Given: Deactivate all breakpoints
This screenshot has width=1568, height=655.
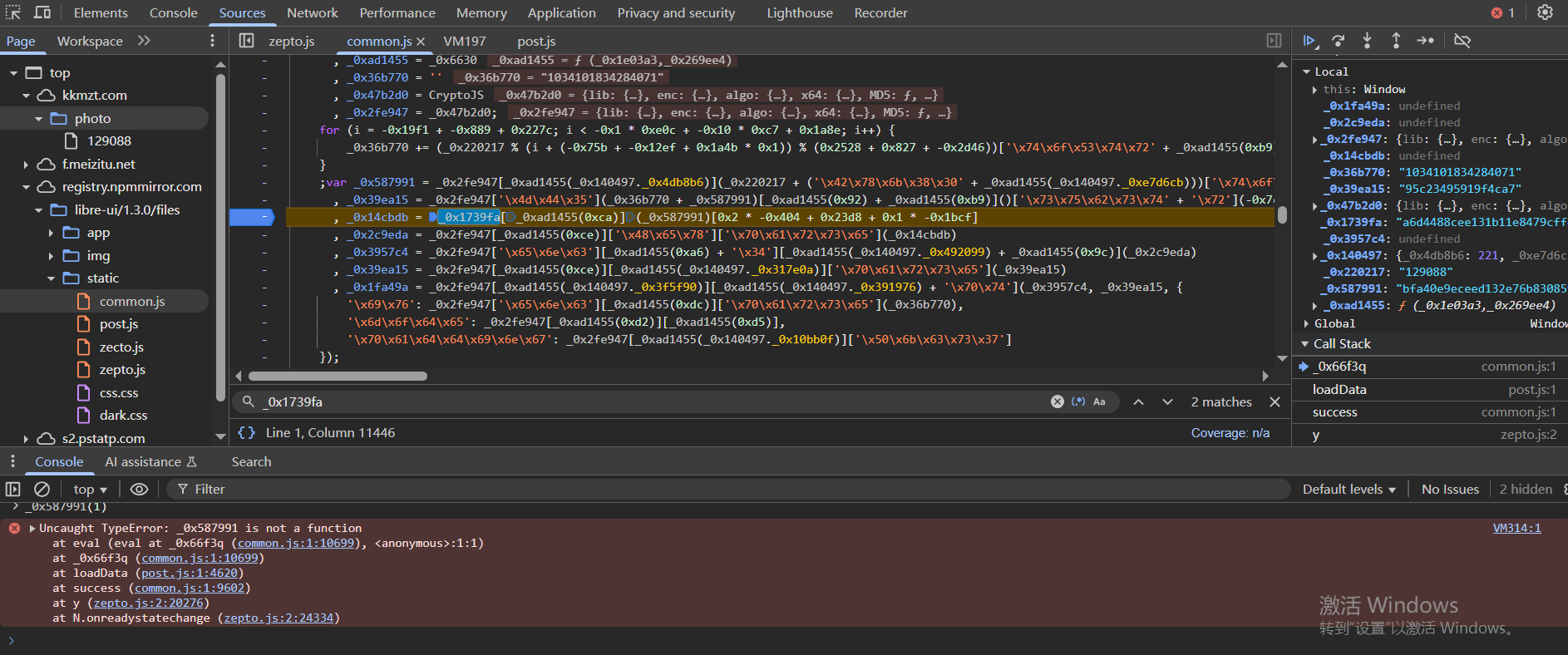Looking at the screenshot, I should click(x=1462, y=41).
